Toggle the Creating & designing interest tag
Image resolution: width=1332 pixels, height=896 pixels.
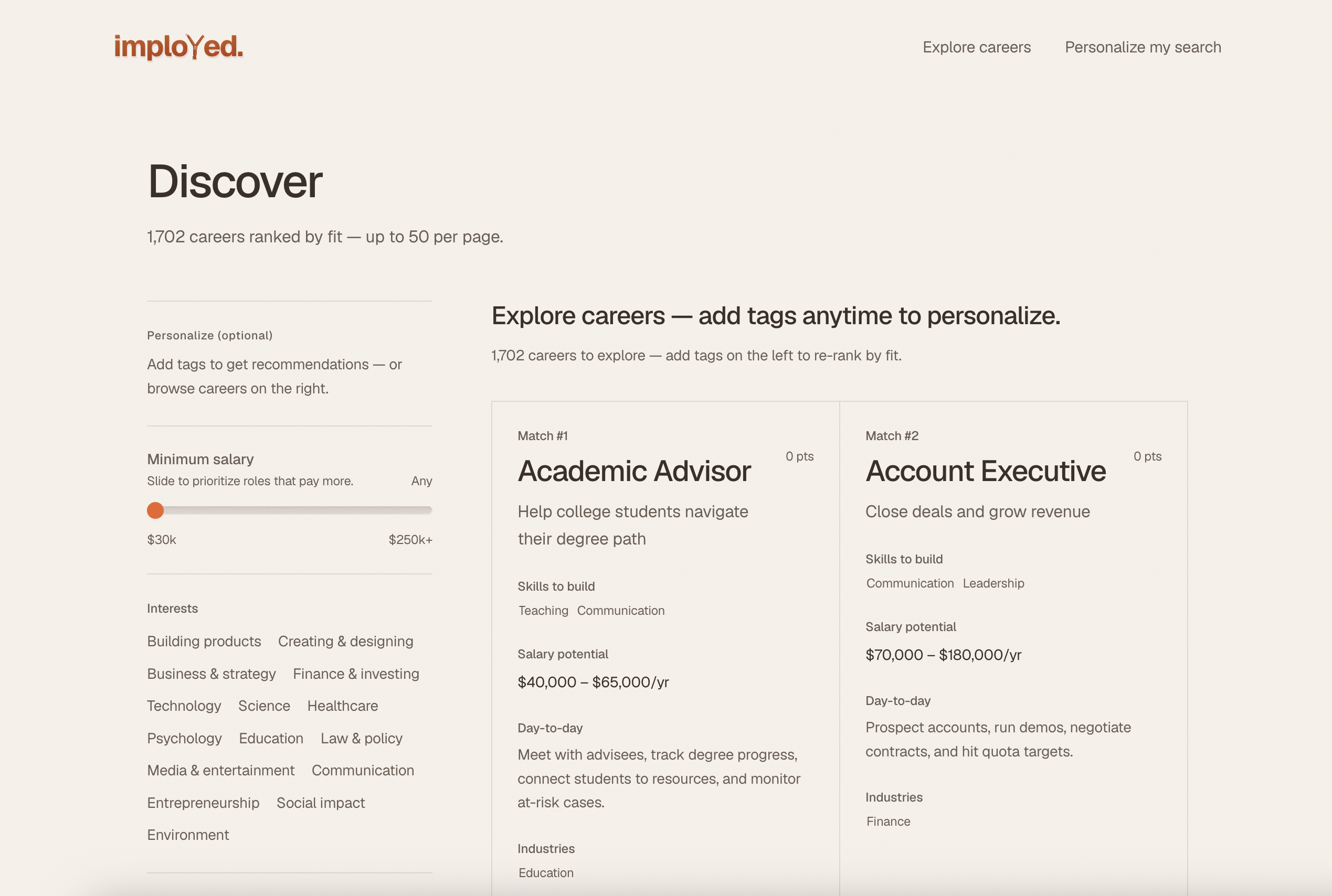coord(345,641)
